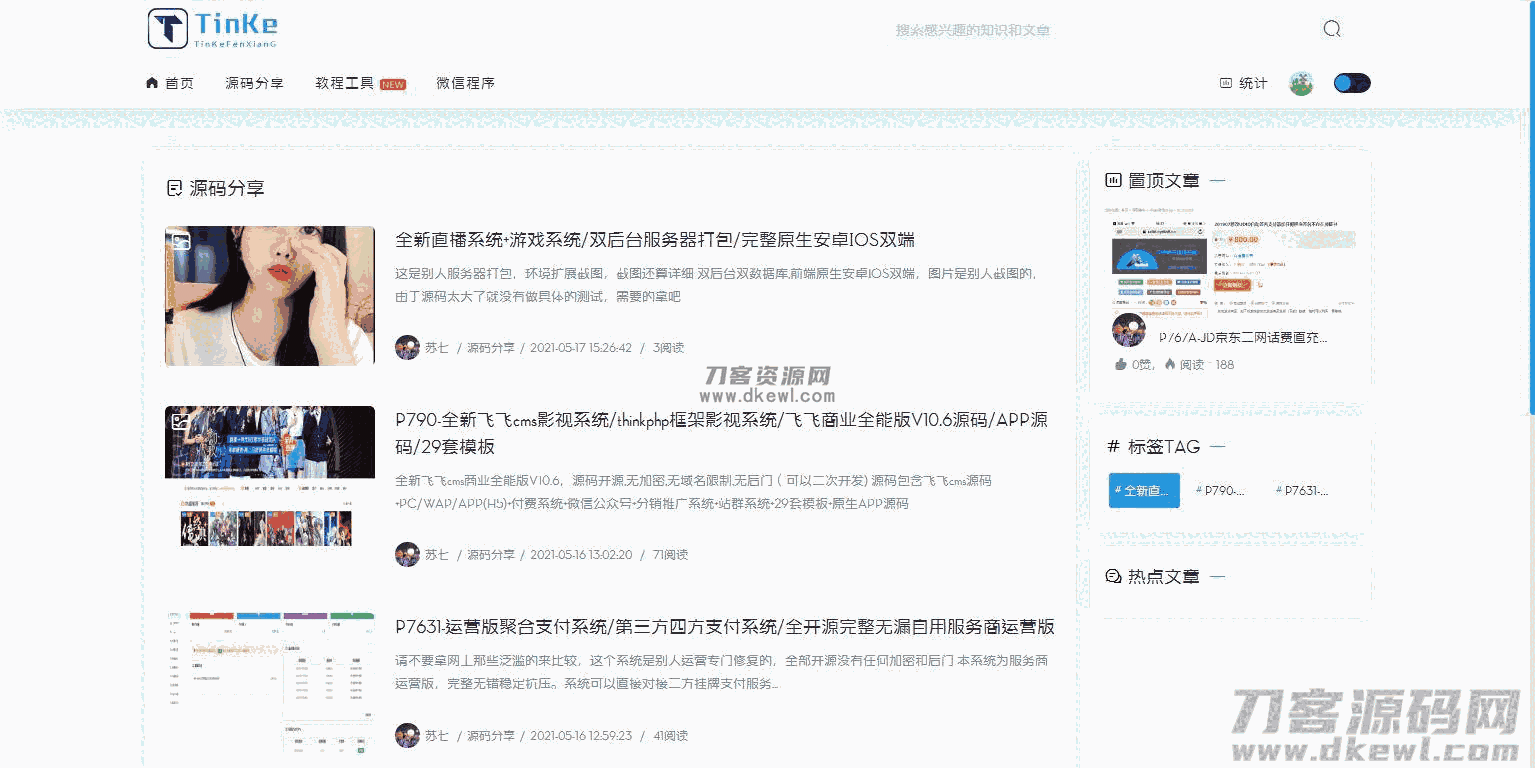Viewport: 1535px width, 768px height.
Task: Open the 教程工具 nav menu item
Action: [x=344, y=83]
